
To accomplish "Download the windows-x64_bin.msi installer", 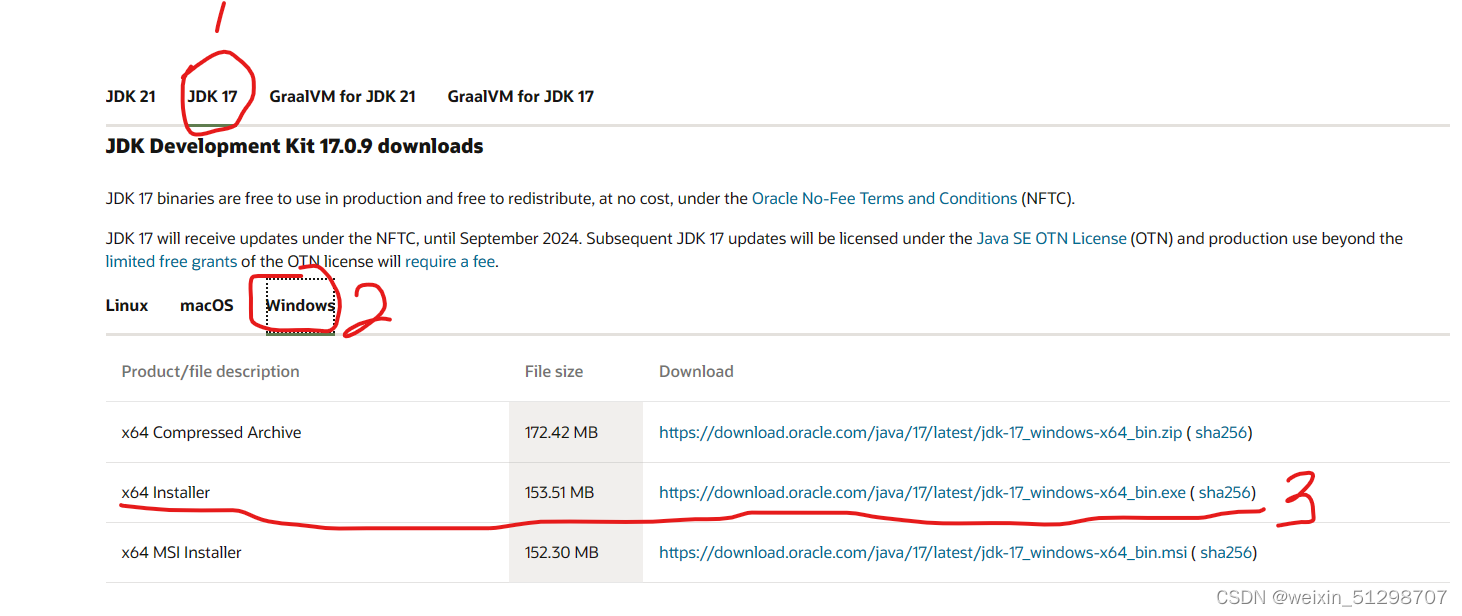I will click(x=923, y=552).
